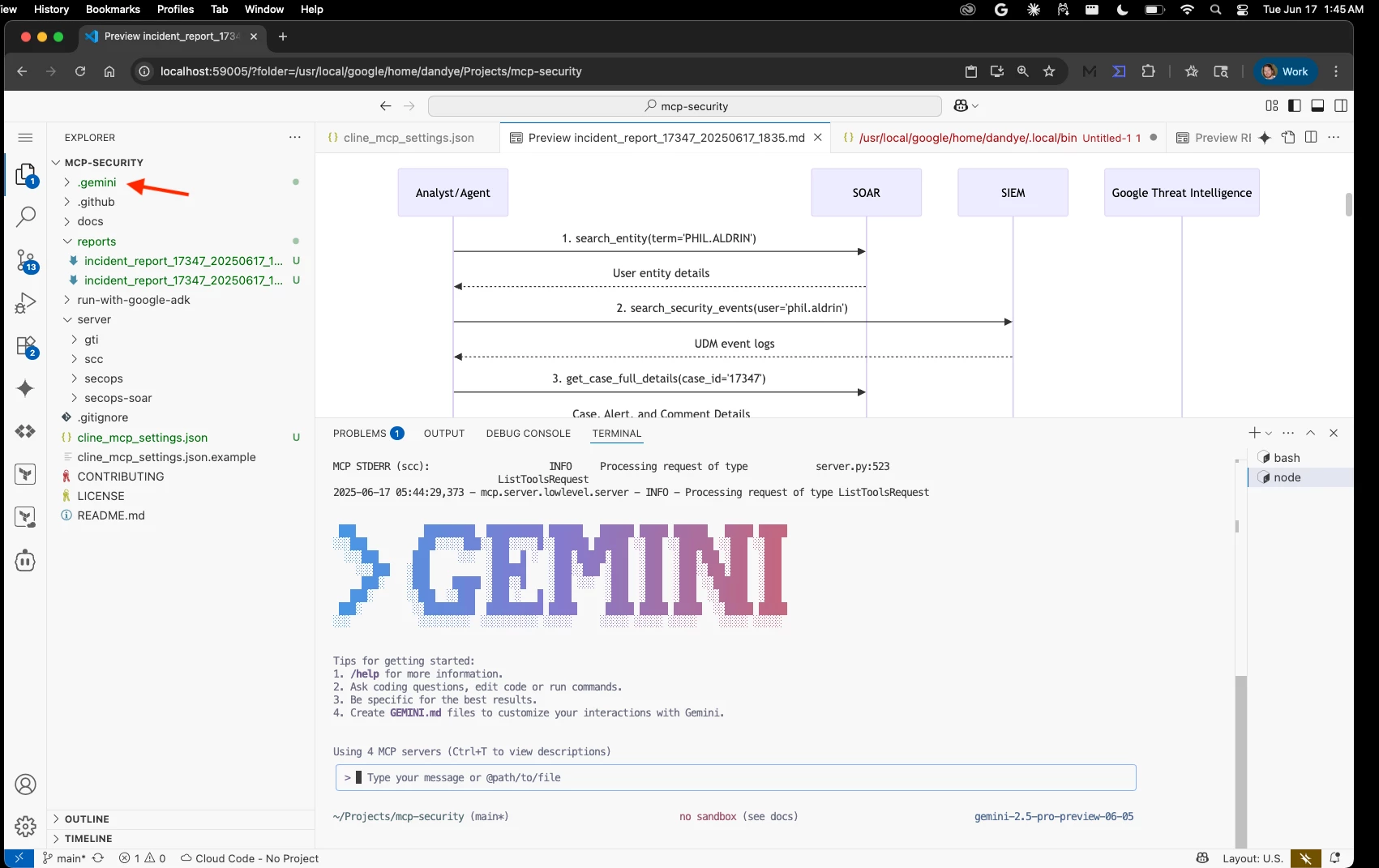Click Explorer more actions ellipsis
The height and width of the screenshot is (868, 1379).
pos(294,138)
